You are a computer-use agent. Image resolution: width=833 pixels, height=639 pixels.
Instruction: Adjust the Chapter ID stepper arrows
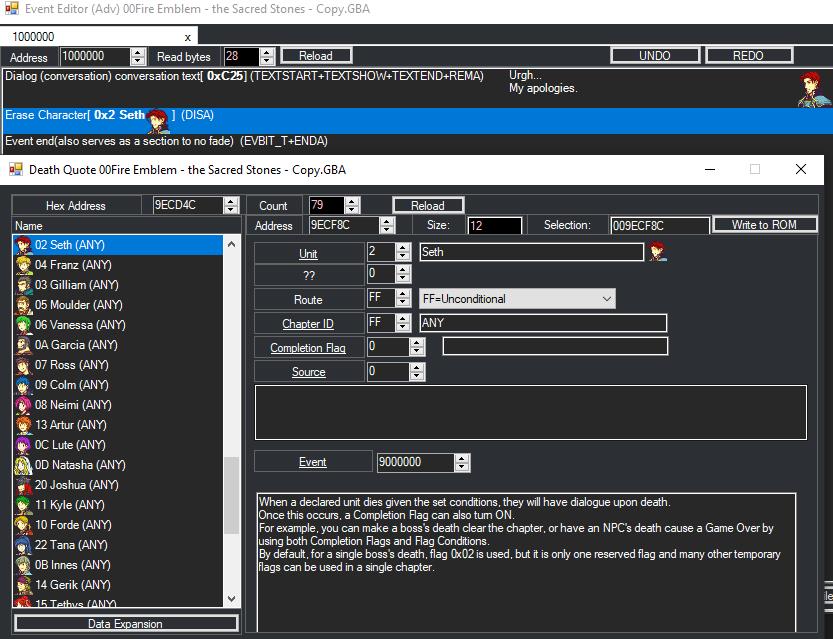(x=403, y=323)
